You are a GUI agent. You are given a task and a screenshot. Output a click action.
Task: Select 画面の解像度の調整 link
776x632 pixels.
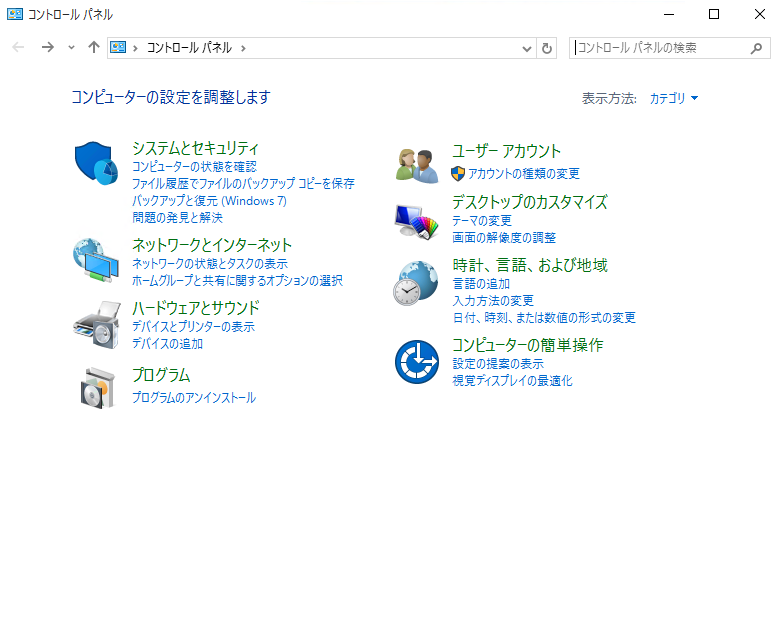tap(504, 238)
